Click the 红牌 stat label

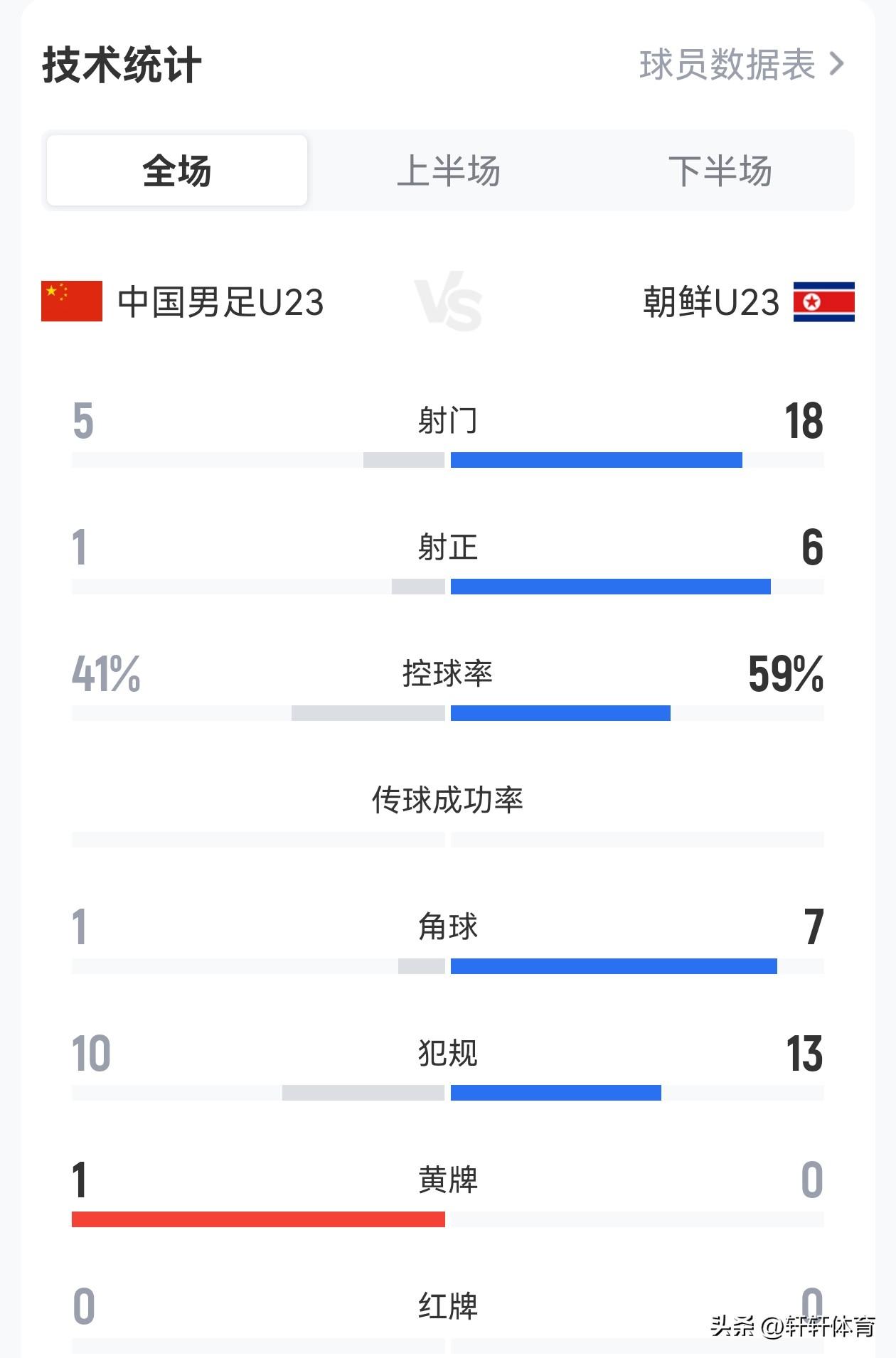[x=448, y=1303]
